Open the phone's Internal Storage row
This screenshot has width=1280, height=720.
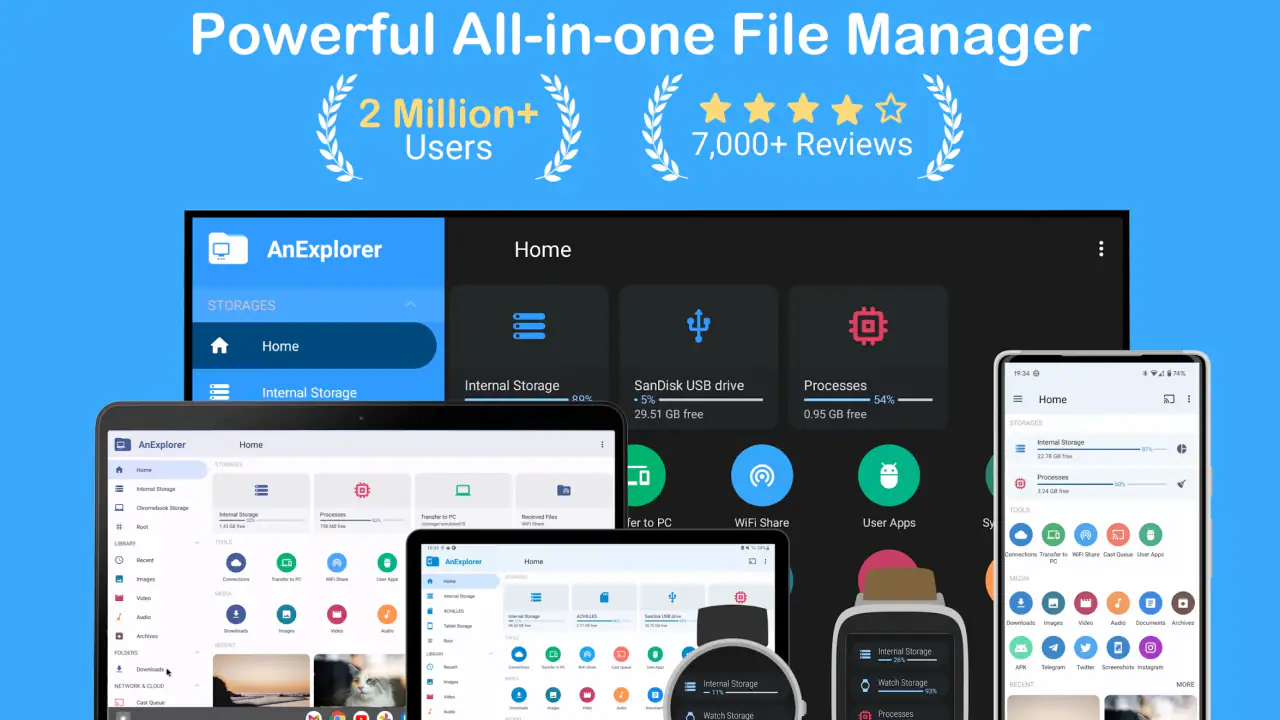[x=1101, y=449]
